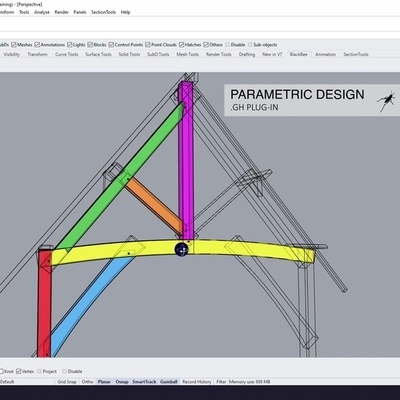Toggle the Lights filter checkbox
Screen dimensions: 400x400
(69, 45)
